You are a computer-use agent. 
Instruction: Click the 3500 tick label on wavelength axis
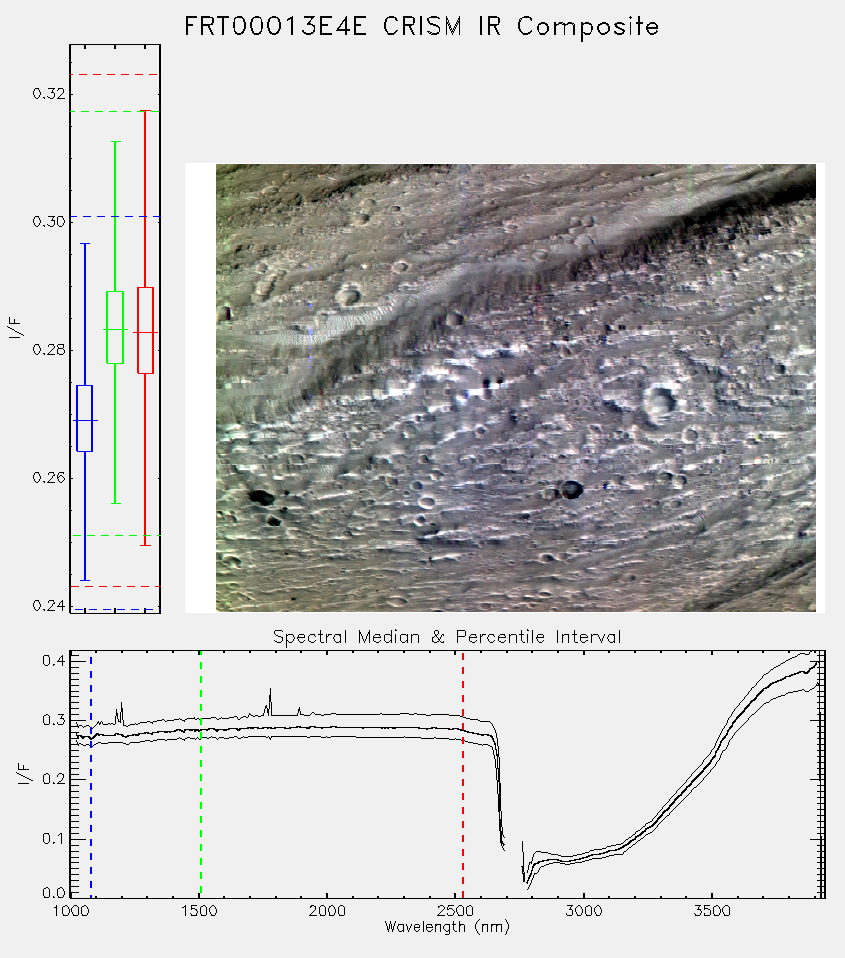coord(712,911)
